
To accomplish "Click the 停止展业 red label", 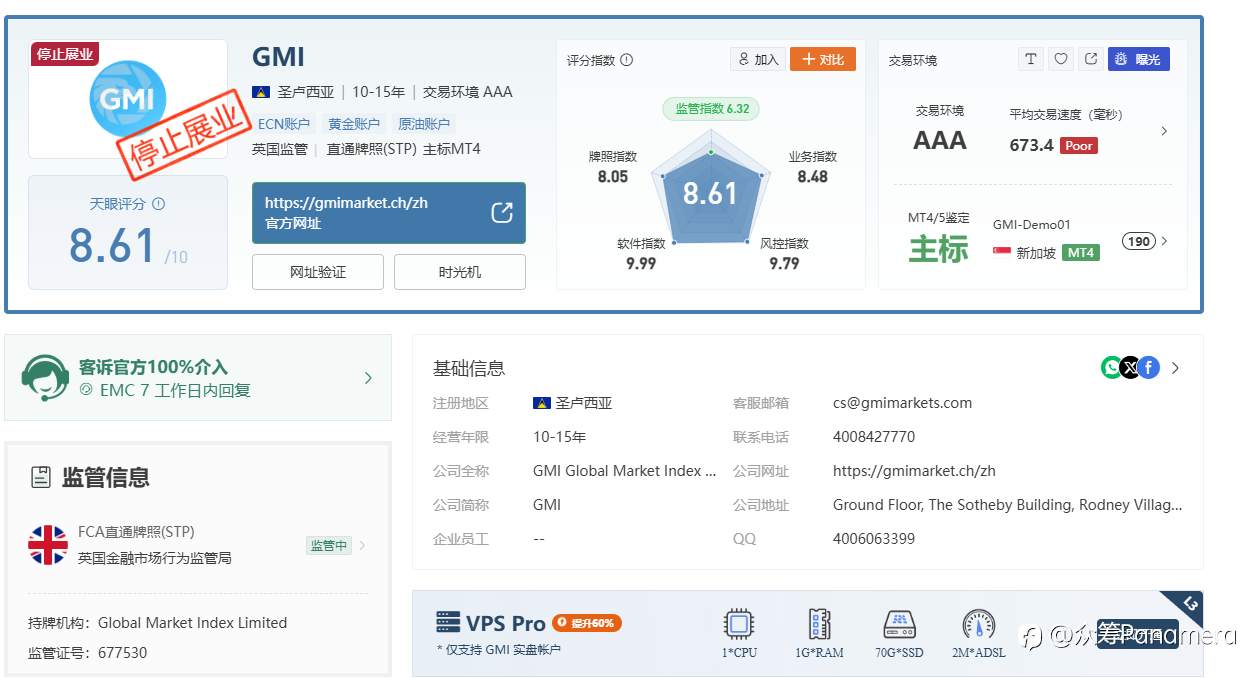I will click(65, 54).
